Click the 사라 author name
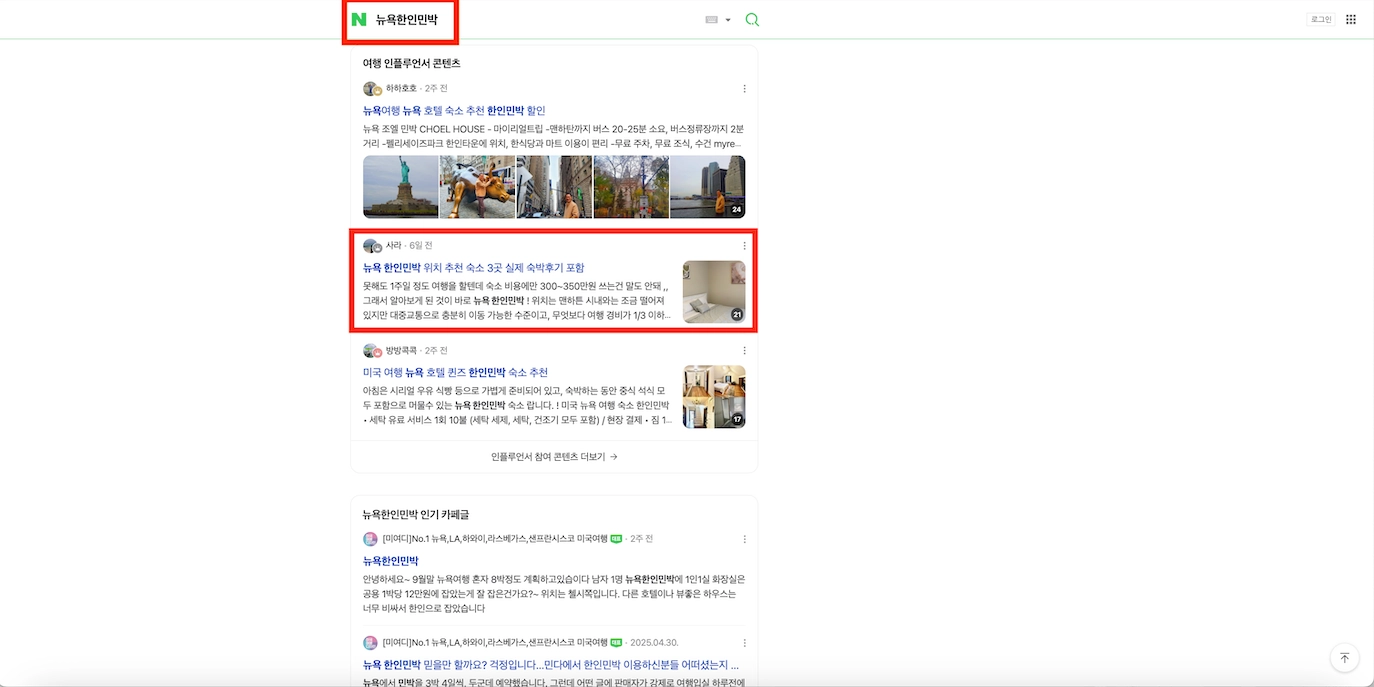1374x687 pixels. tap(393, 245)
